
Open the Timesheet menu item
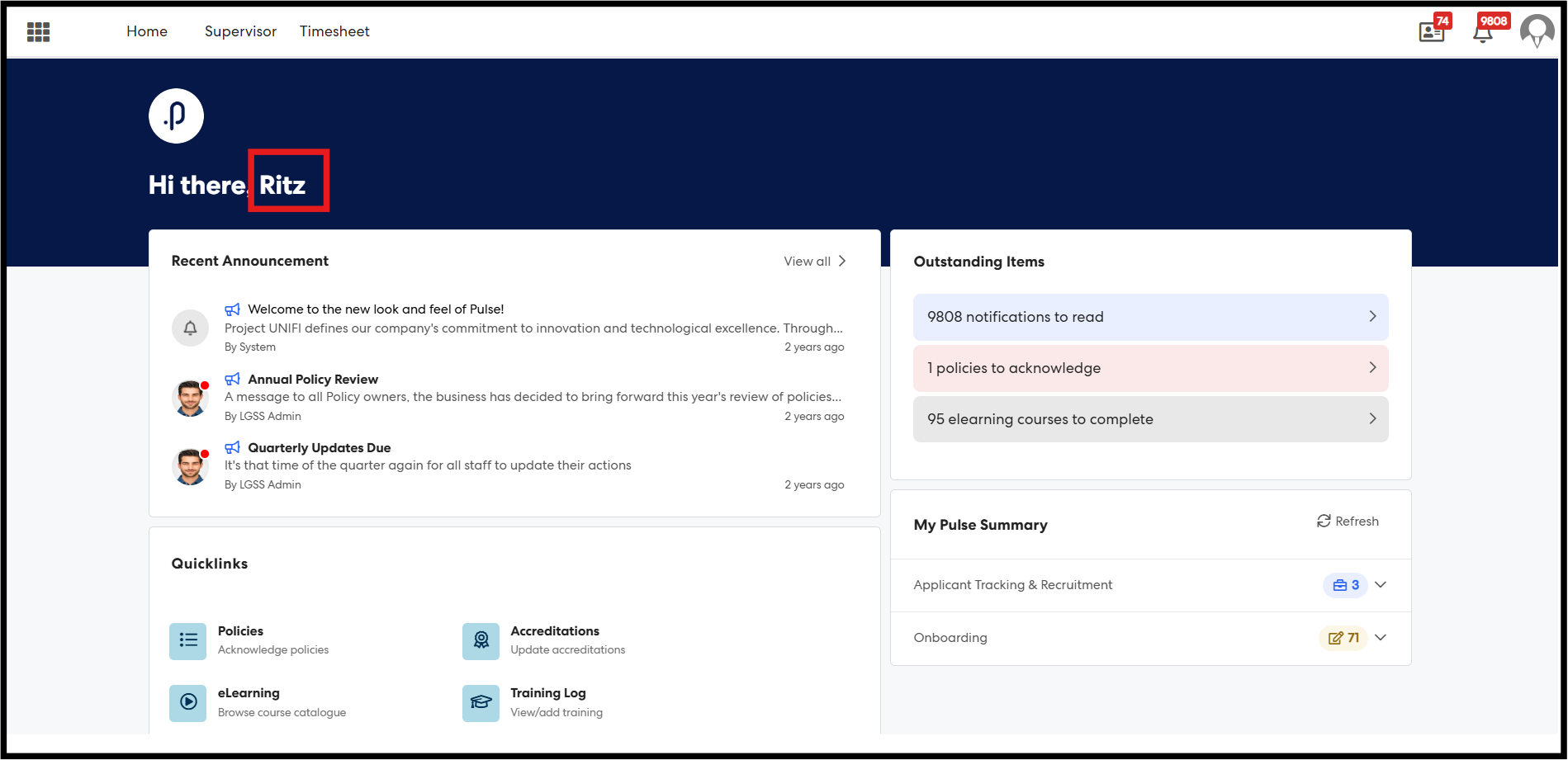[334, 31]
